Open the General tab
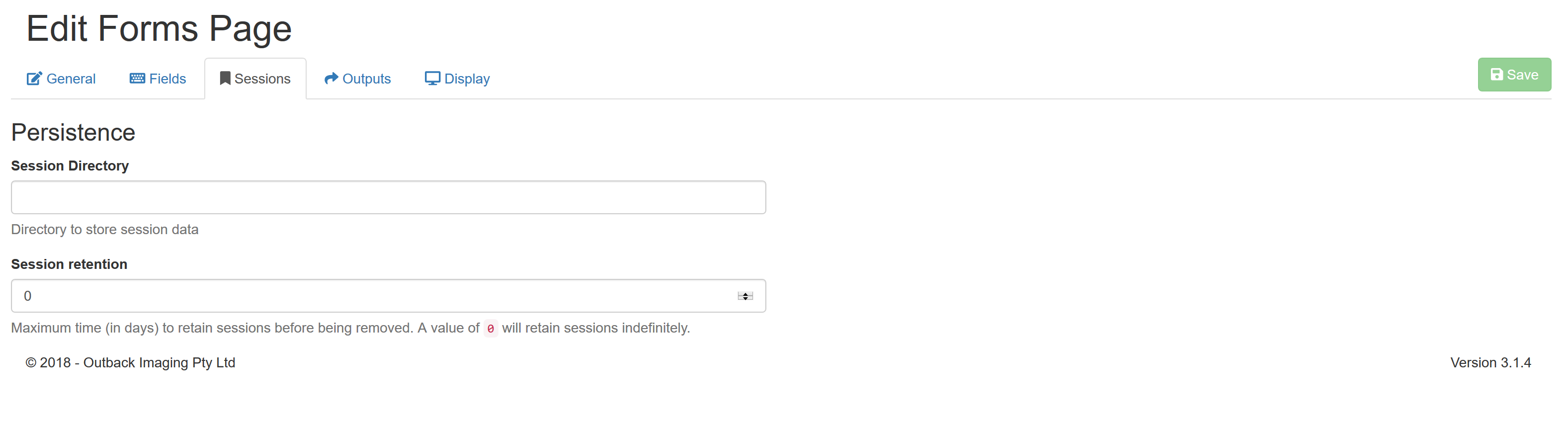Viewport: 1568px width, 425px height. pyautogui.click(x=71, y=79)
